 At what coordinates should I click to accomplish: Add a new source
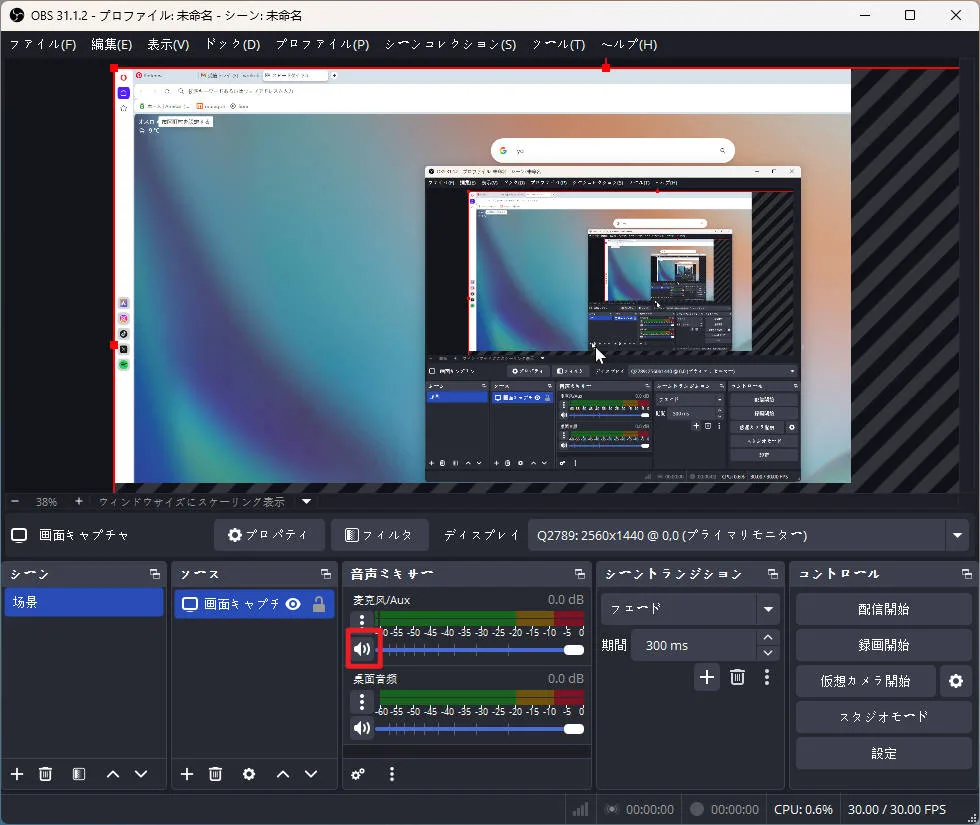point(187,774)
